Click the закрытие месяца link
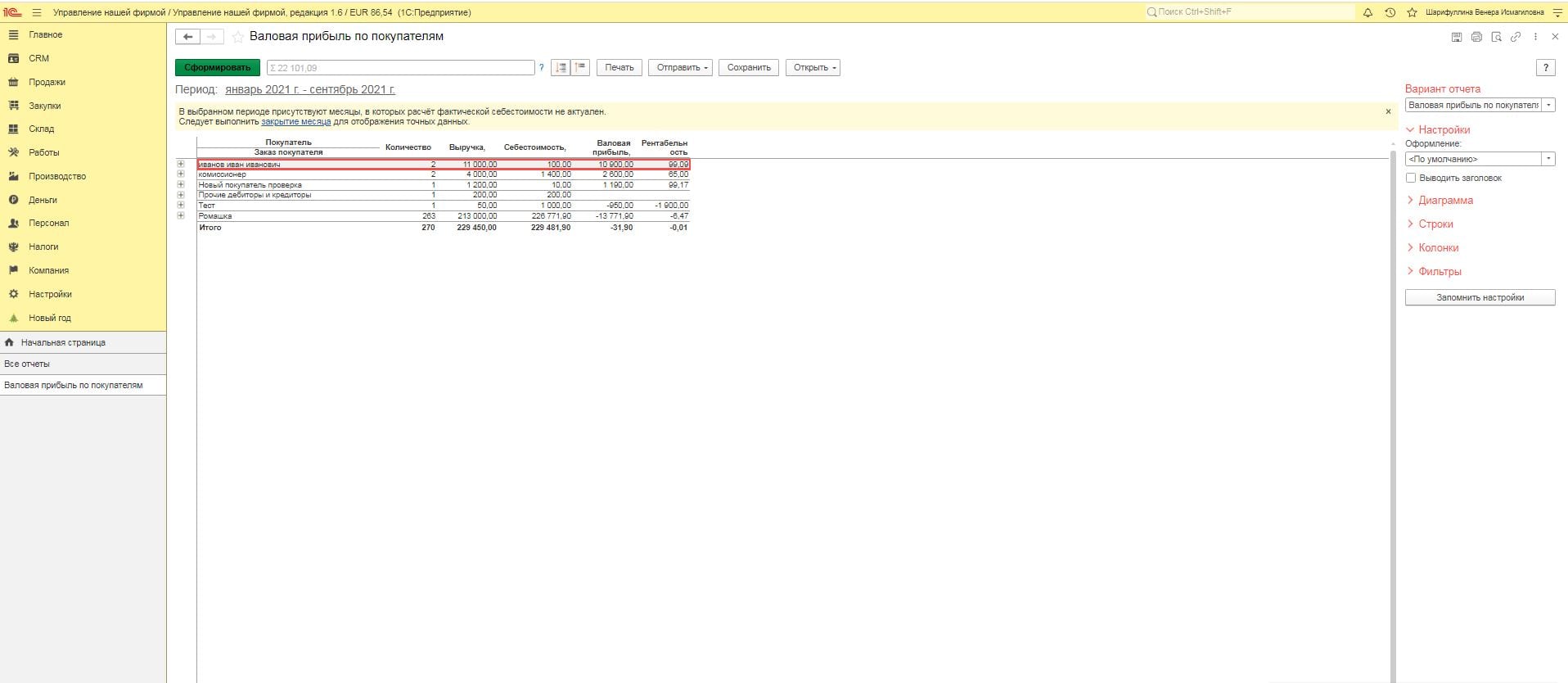Screen dimensions: 1568x683 (x=295, y=121)
